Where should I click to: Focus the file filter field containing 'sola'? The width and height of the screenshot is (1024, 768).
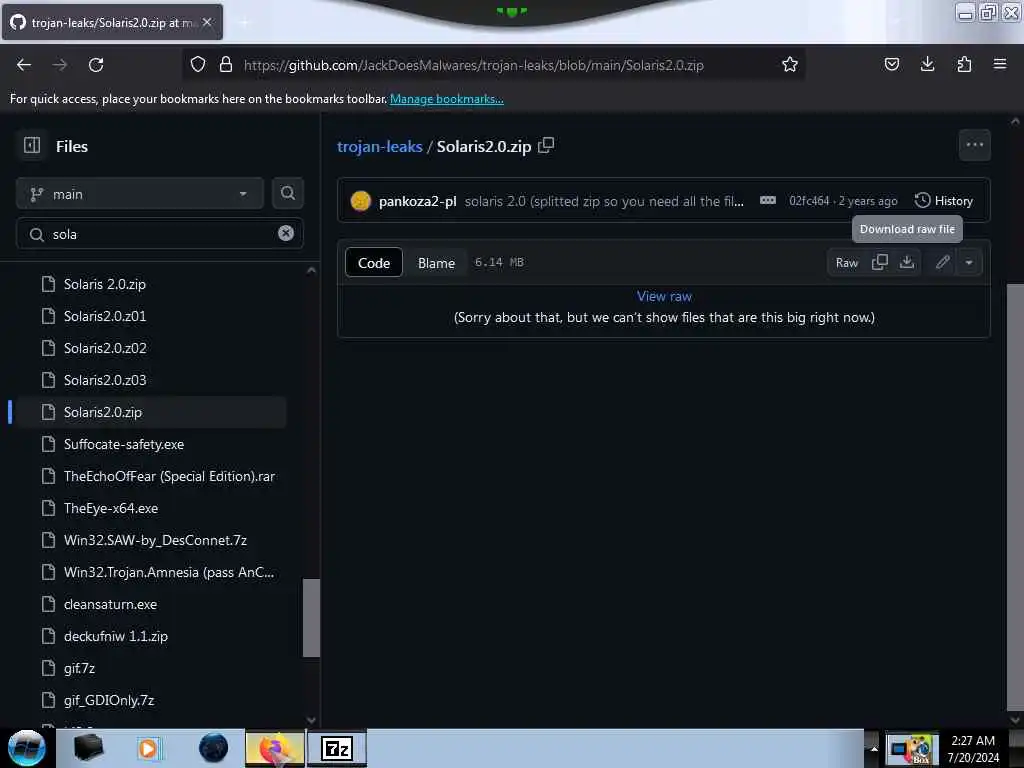click(x=159, y=234)
